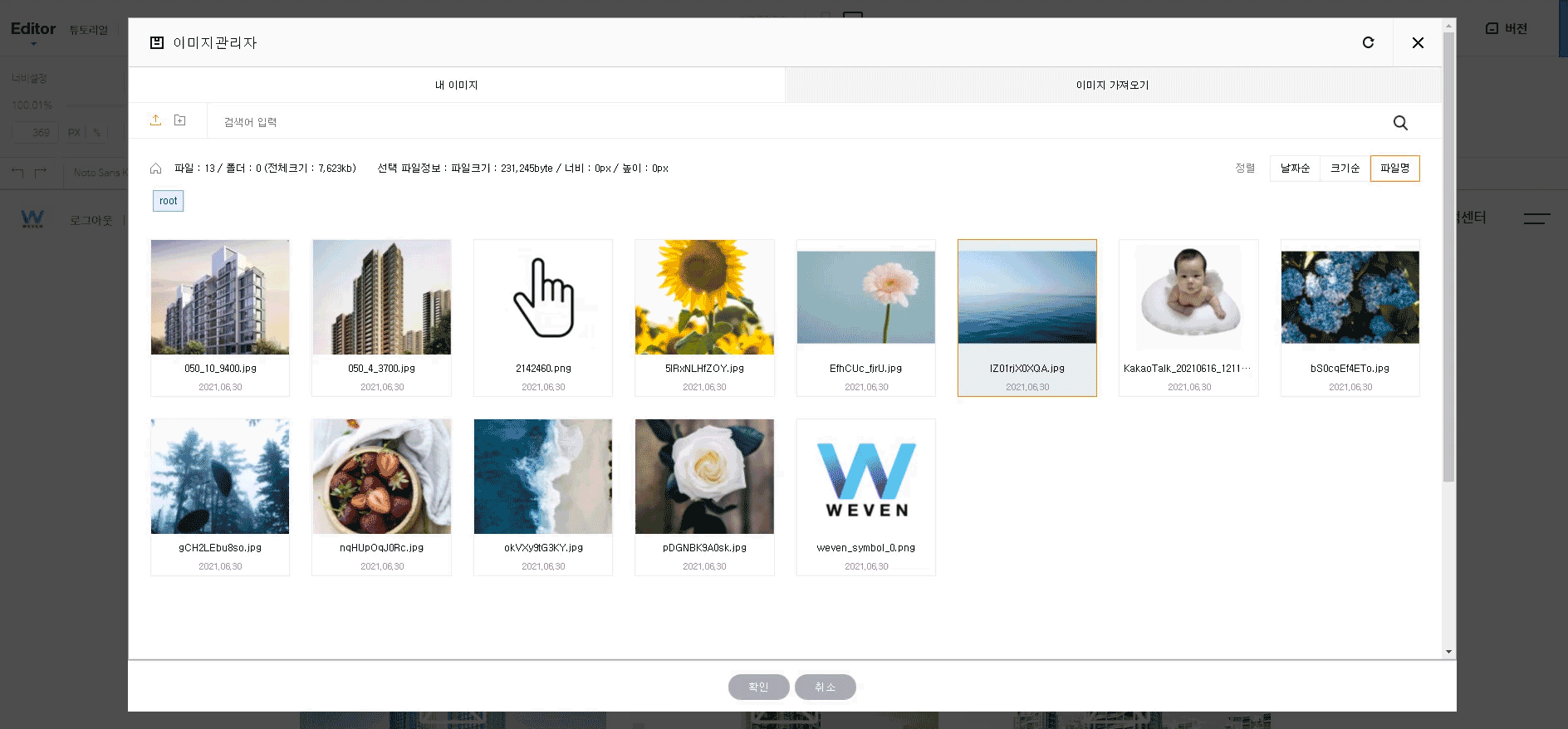Switch to the 내 이미지 tab
Viewport: 1568px width, 729px height.
coord(457,85)
